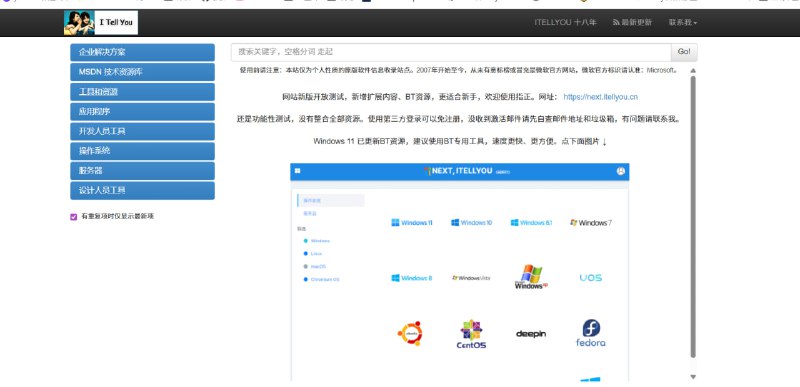Expand the 联系我 dropdown menu
Viewport: 800px width, 387px height.
(x=683, y=22)
